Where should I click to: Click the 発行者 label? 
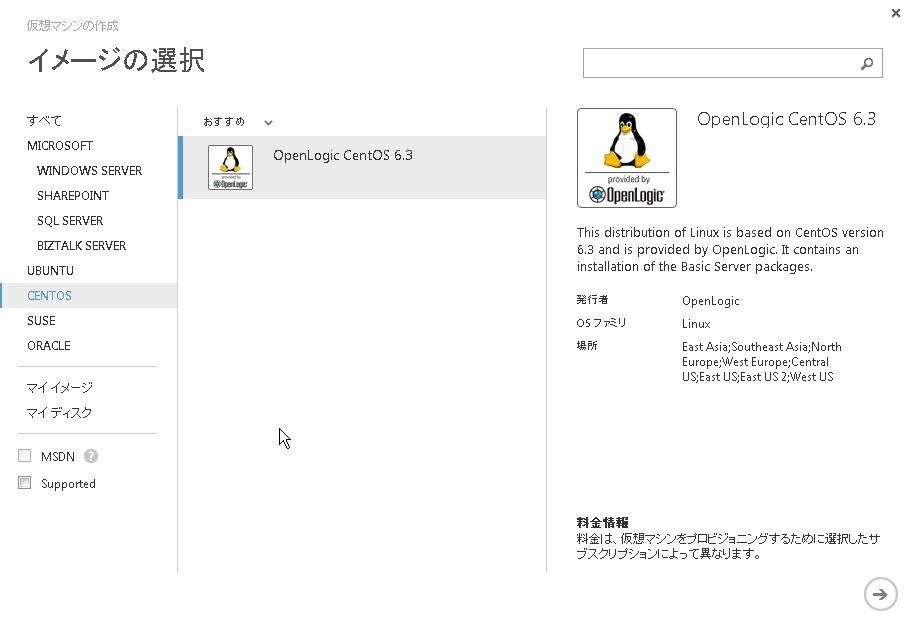592,300
